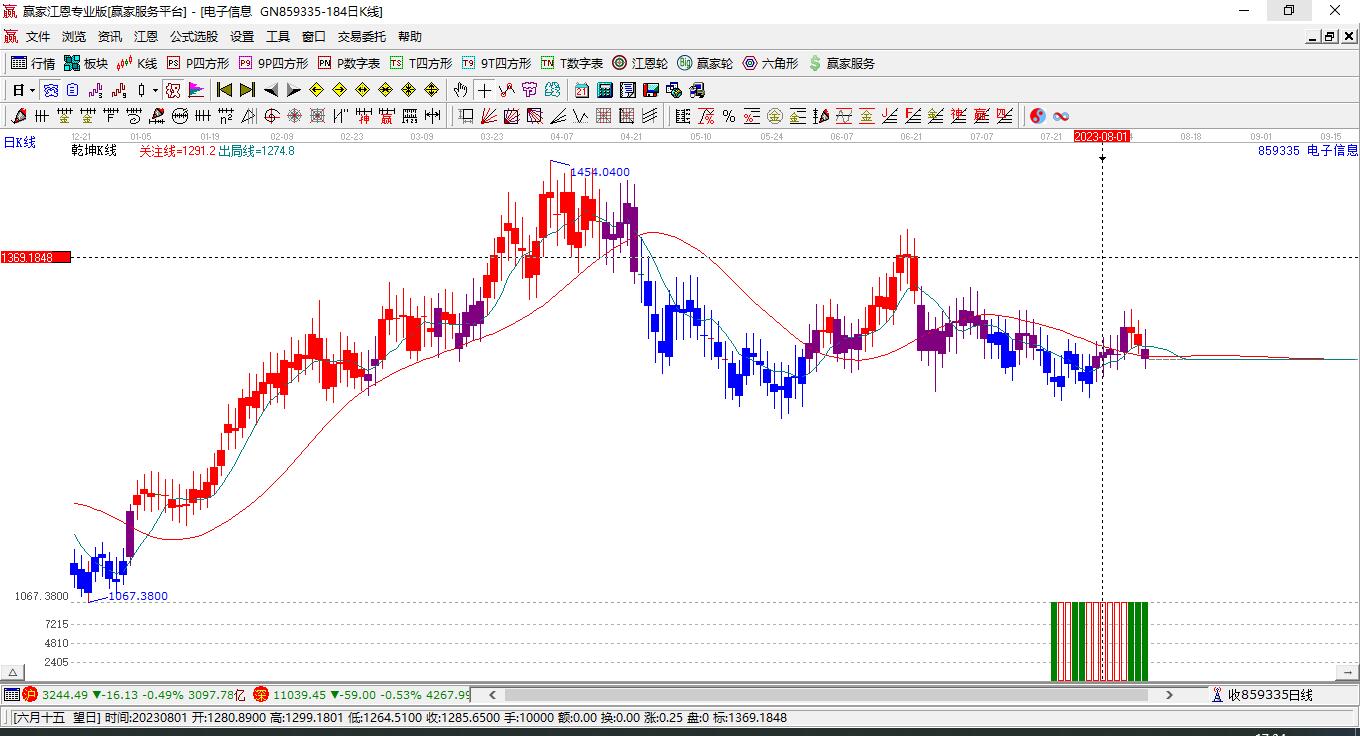
Task: Click scrollbar left arrow below chart
Action: (492, 694)
